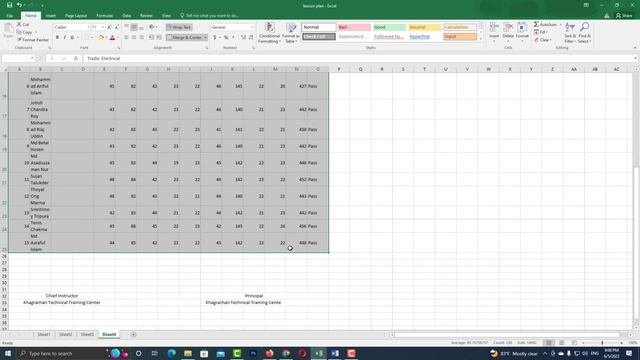This screenshot has height=360, width=640.
Task: Paste clipboard contents
Action: coord(8,31)
